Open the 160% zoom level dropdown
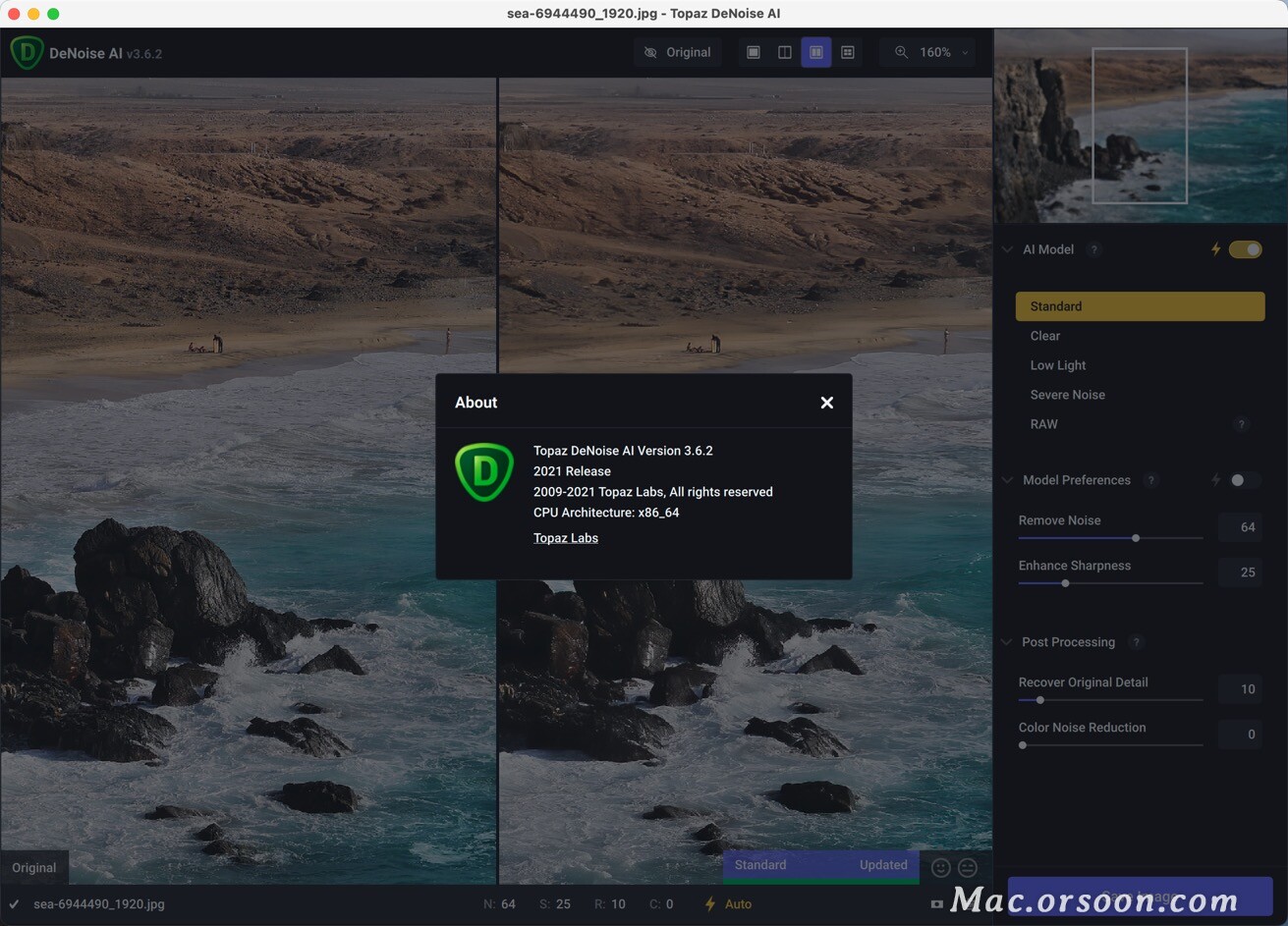The width and height of the screenshot is (1288, 926). pos(943,52)
